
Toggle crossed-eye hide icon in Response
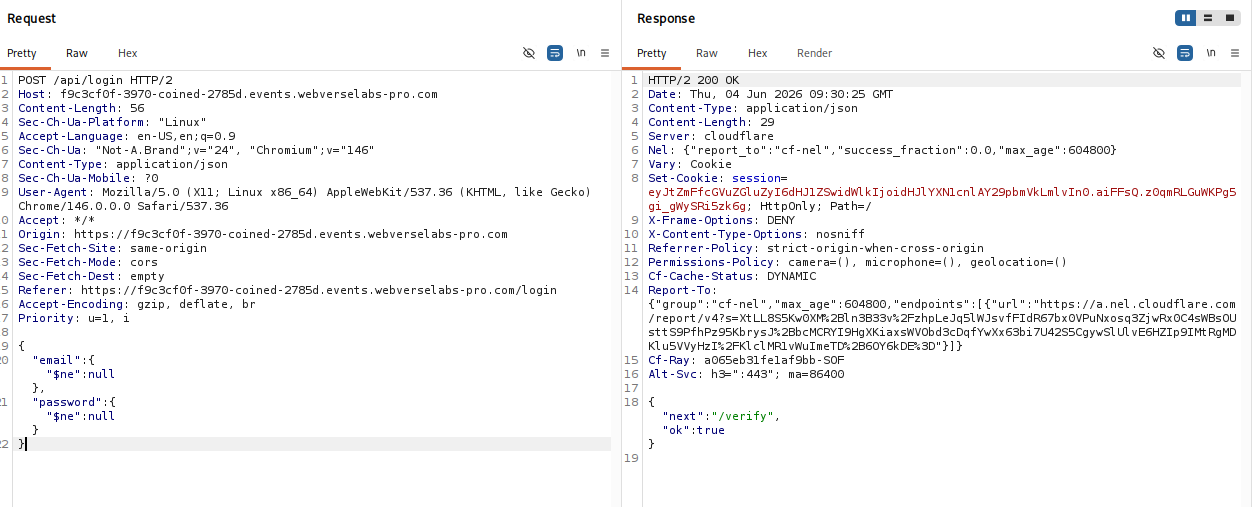pyautogui.click(x=1159, y=53)
